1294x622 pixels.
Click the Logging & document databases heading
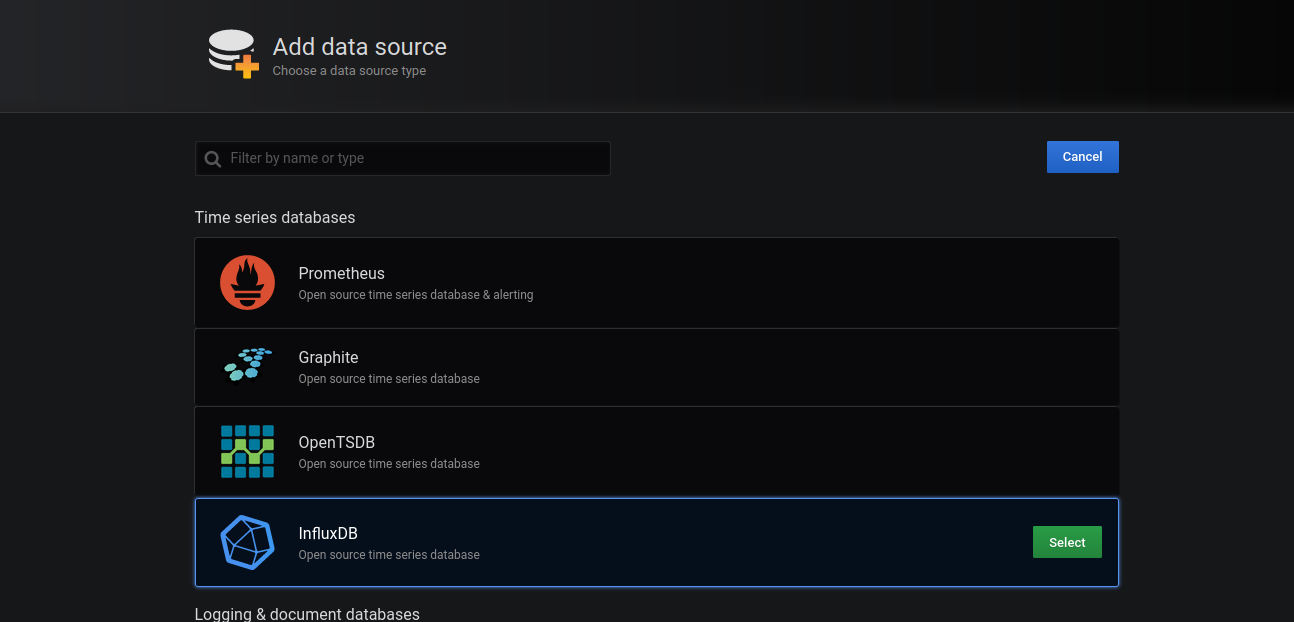307,614
